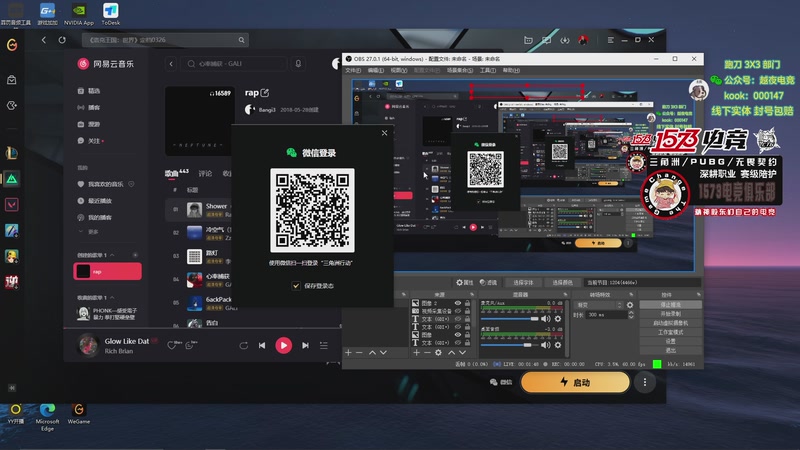Image resolution: width=800 pixels, height=450 pixels.
Task: Toggle save login state checkbox
Action: click(x=296, y=286)
